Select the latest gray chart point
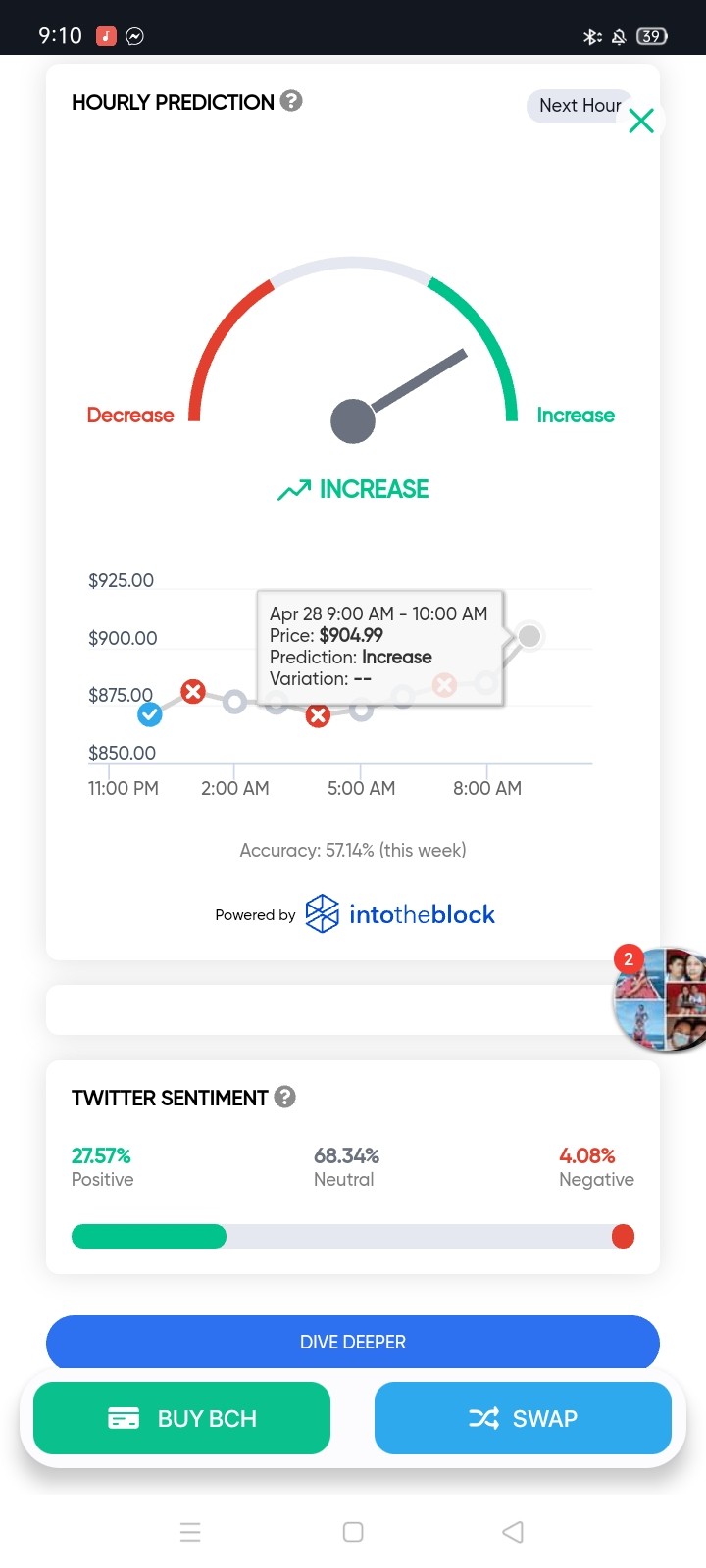This screenshot has width=706, height=1568. 529,636
